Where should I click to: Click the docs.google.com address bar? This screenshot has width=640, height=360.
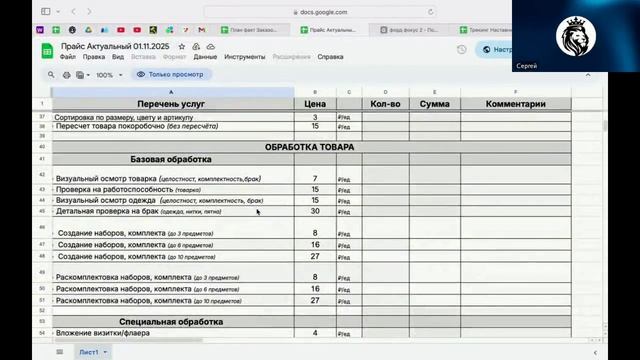[x=320, y=12]
